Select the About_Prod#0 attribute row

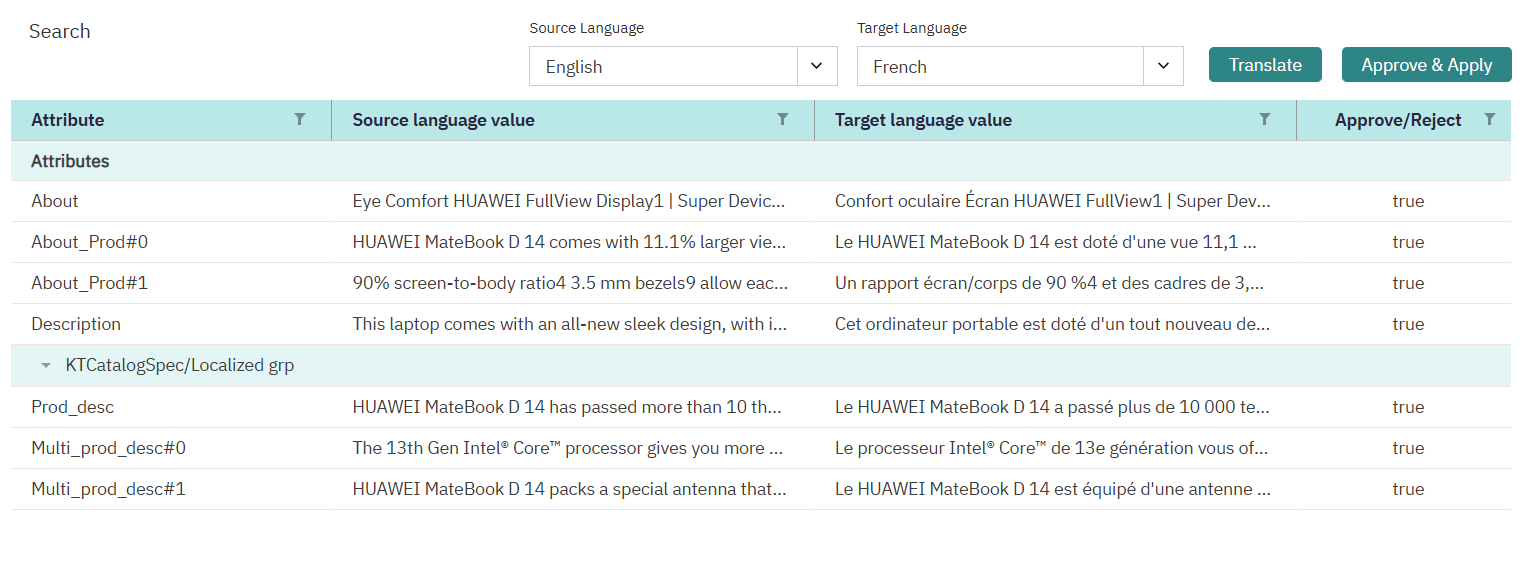(x=761, y=242)
